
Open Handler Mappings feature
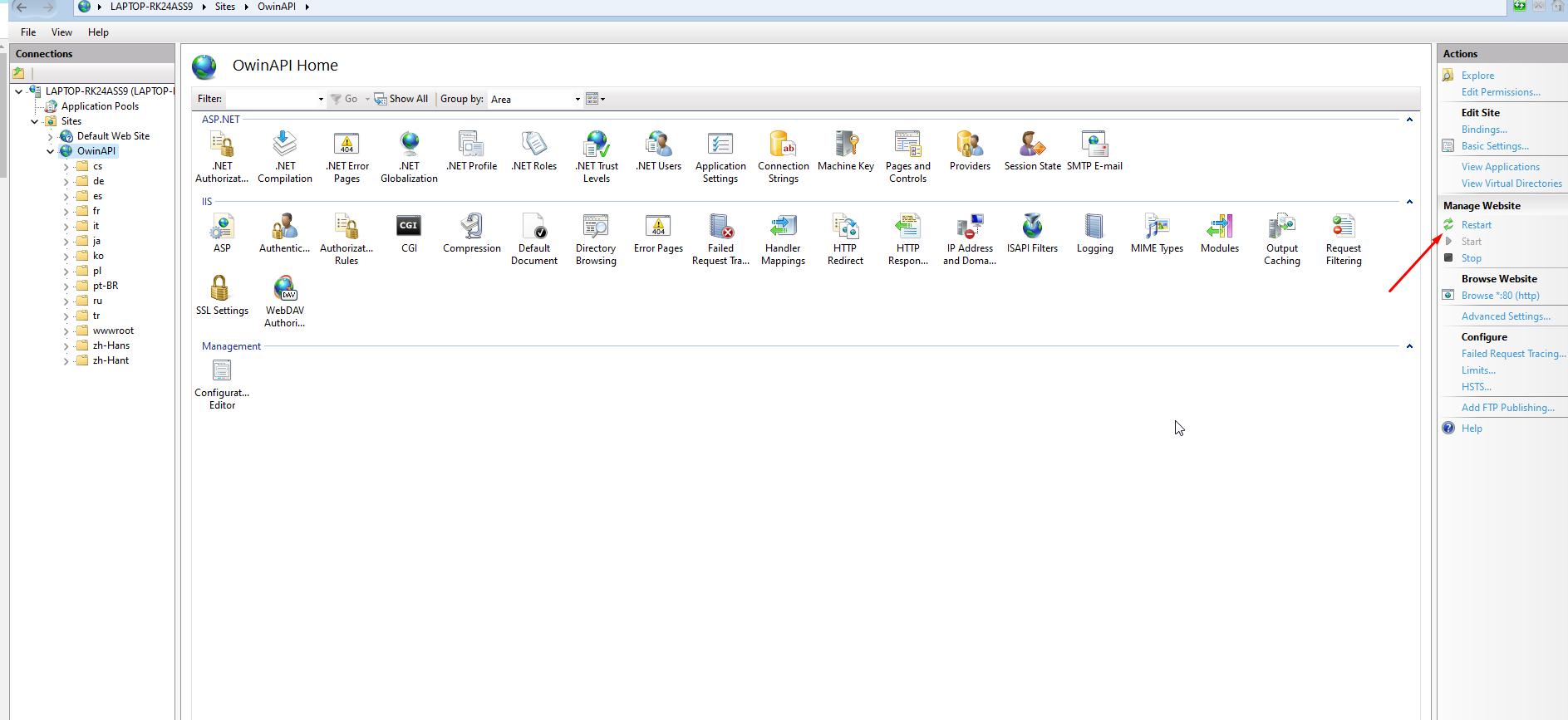(x=783, y=239)
